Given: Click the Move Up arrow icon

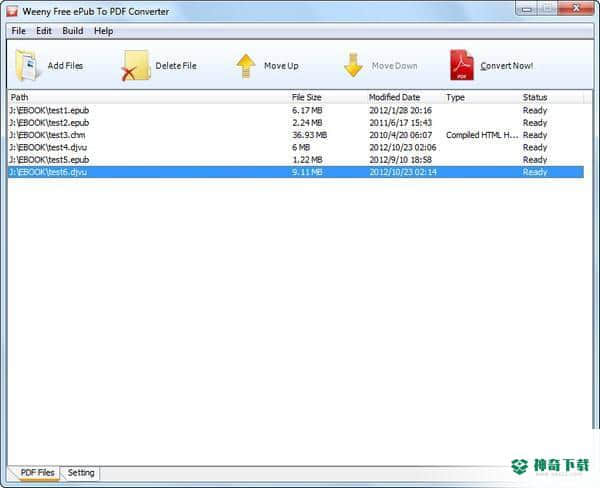Looking at the screenshot, I should coord(246,66).
